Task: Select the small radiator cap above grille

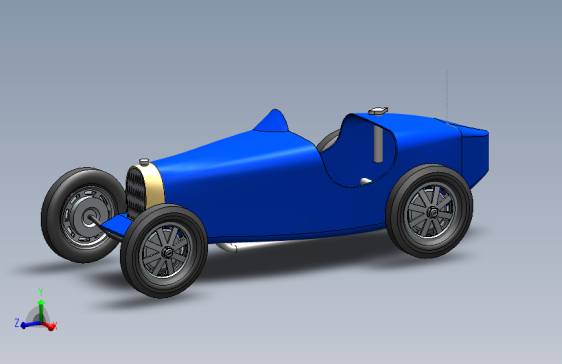Action: (x=144, y=162)
